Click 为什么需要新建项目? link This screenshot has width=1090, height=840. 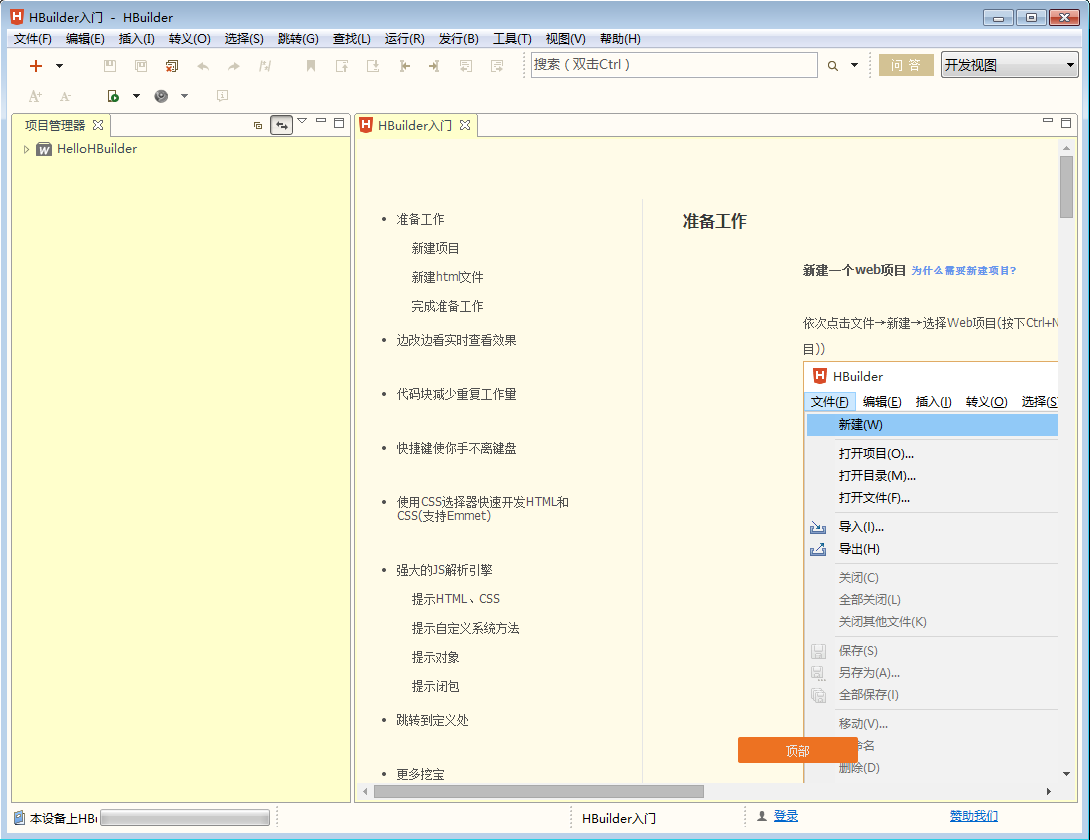(963, 270)
